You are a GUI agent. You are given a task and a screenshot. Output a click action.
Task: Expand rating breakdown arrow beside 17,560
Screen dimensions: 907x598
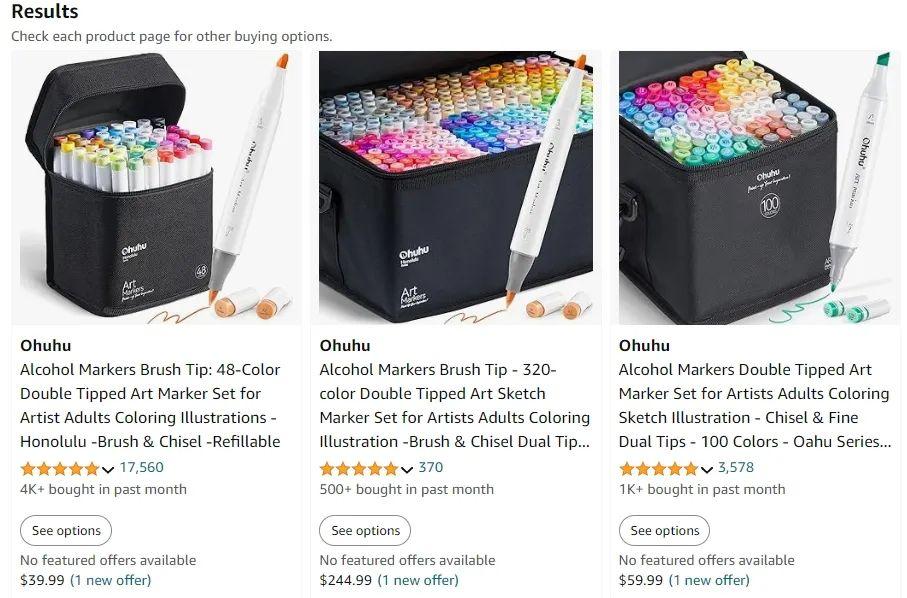click(108, 469)
